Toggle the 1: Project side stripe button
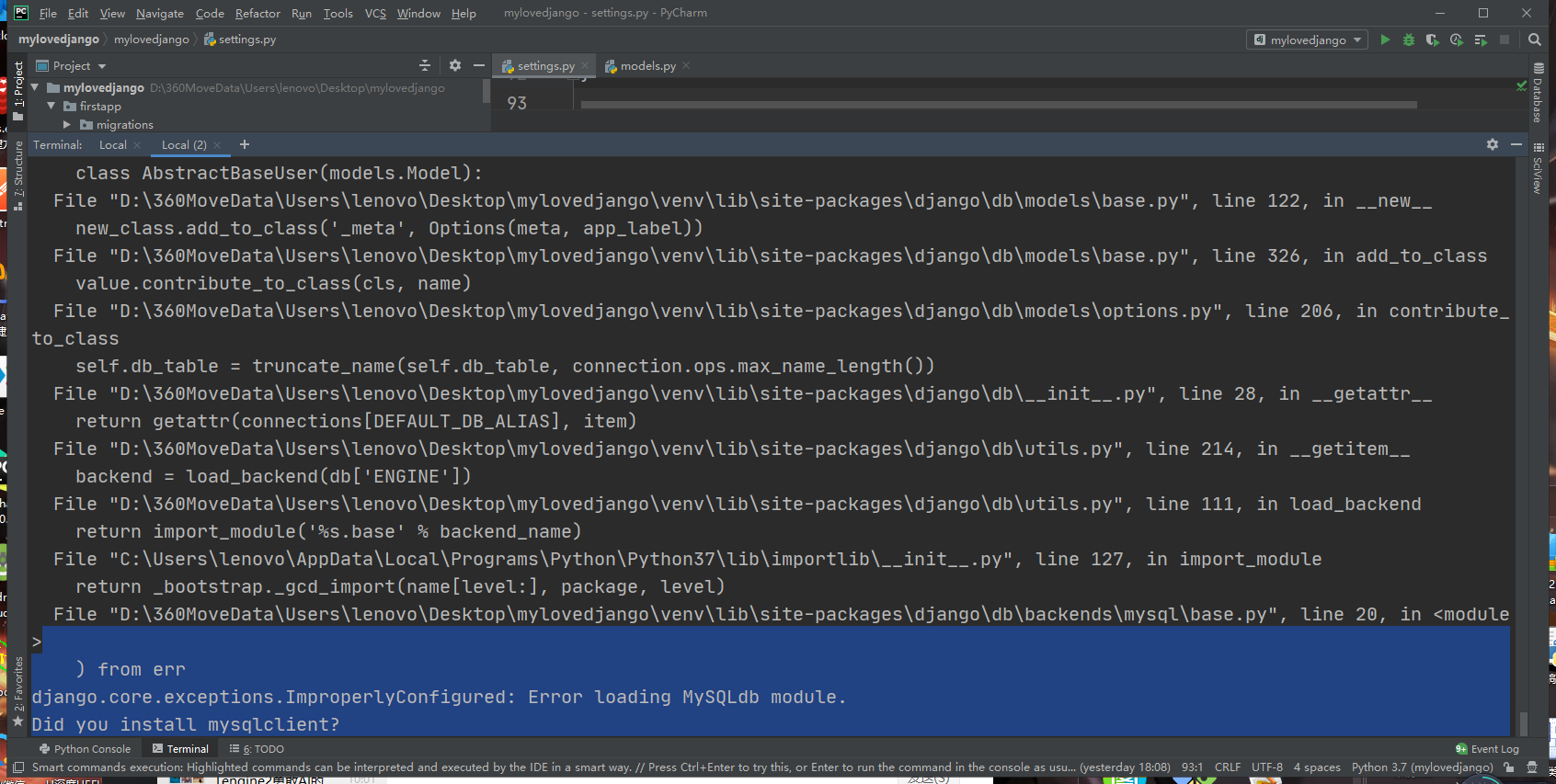Screen dimensions: 1556x784 pos(18,91)
